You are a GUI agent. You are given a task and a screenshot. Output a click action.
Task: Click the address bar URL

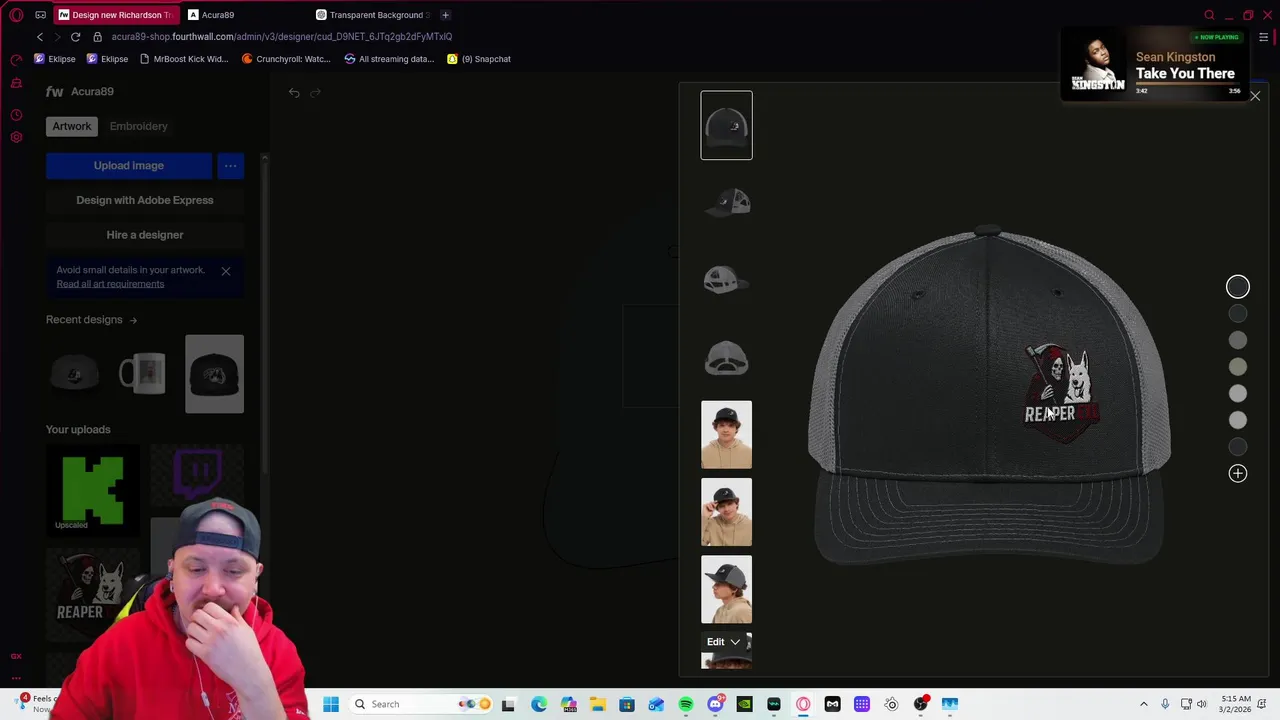pyautogui.click(x=282, y=37)
